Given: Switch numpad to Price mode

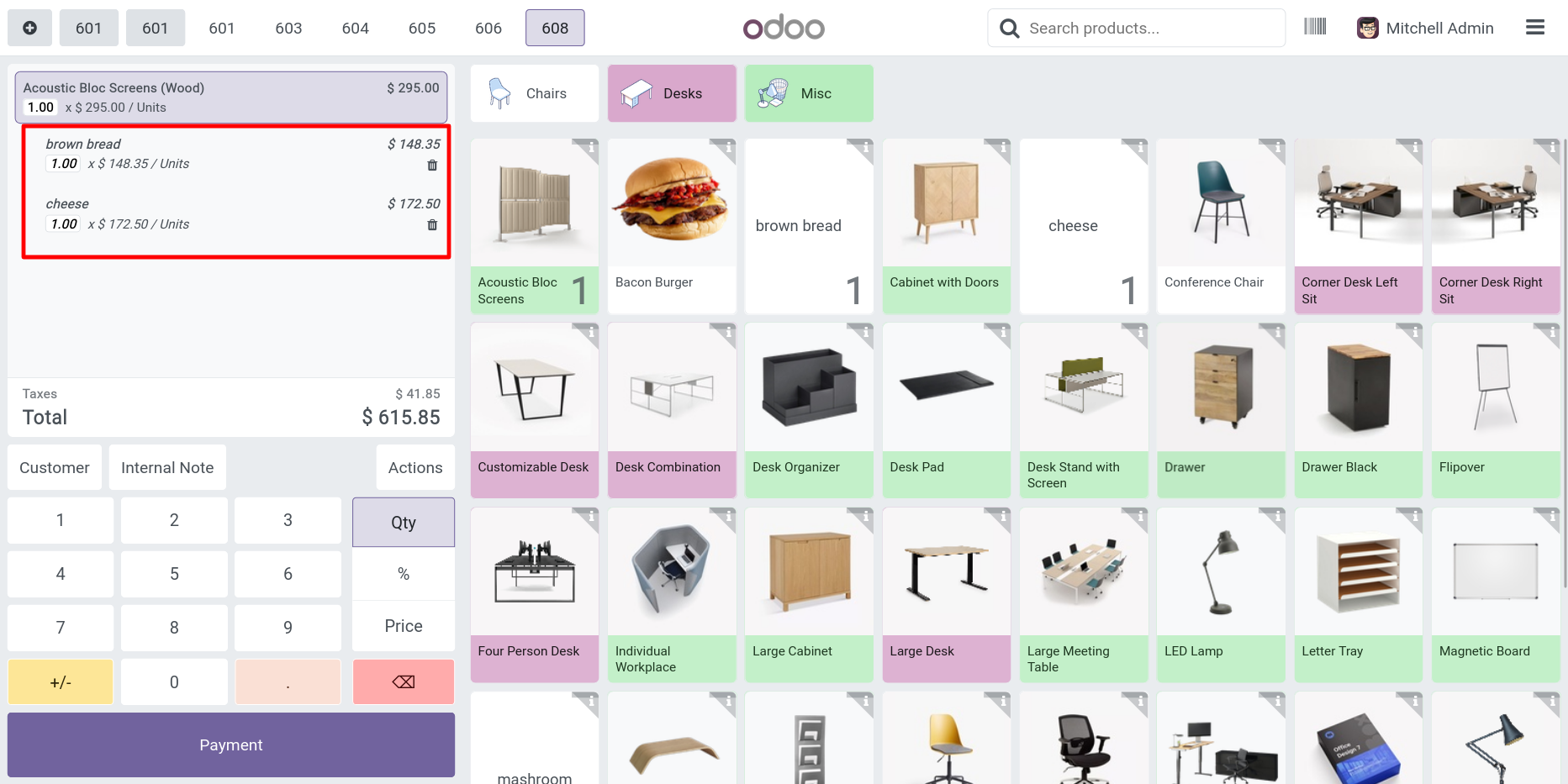Looking at the screenshot, I should point(404,626).
